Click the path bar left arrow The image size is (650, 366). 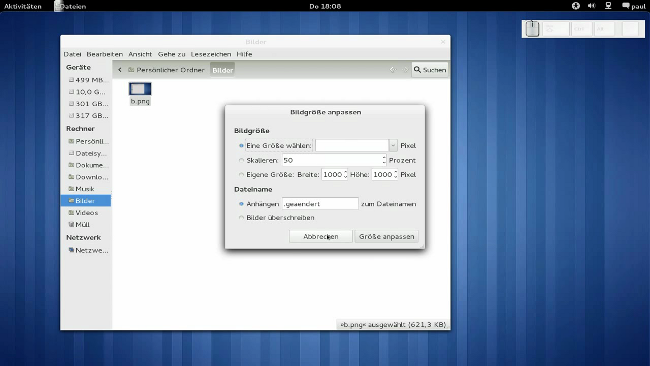coord(120,70)
